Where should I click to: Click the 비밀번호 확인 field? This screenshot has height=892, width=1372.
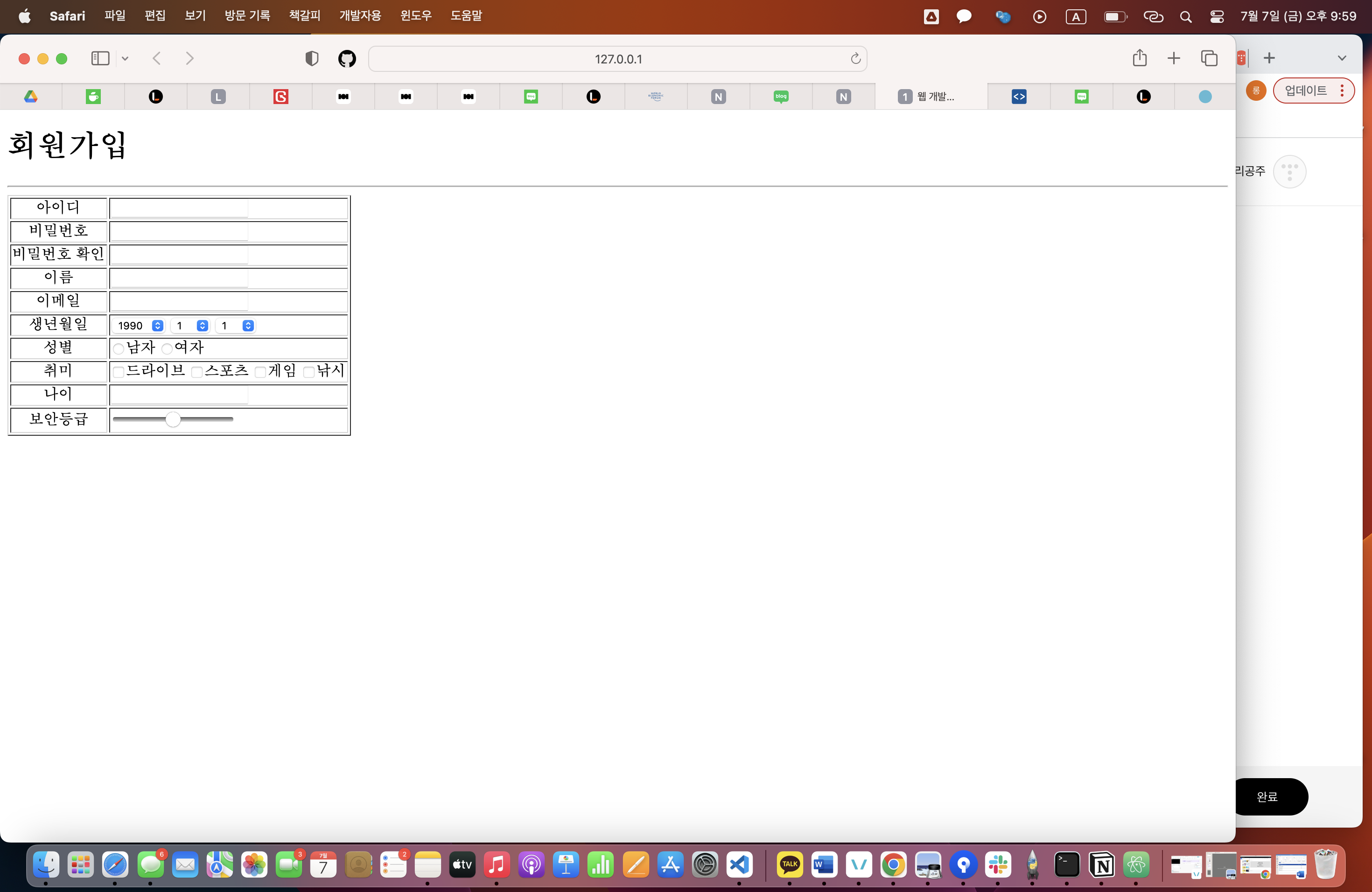coord(179,255)
